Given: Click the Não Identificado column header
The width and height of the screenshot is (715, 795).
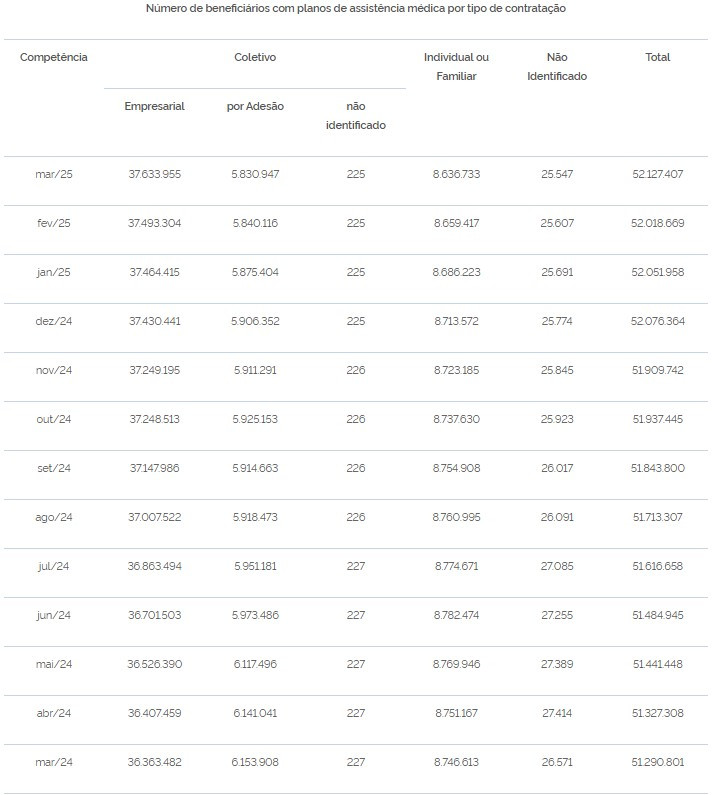Looking at the screenshot, I should (x=557, y=66).
